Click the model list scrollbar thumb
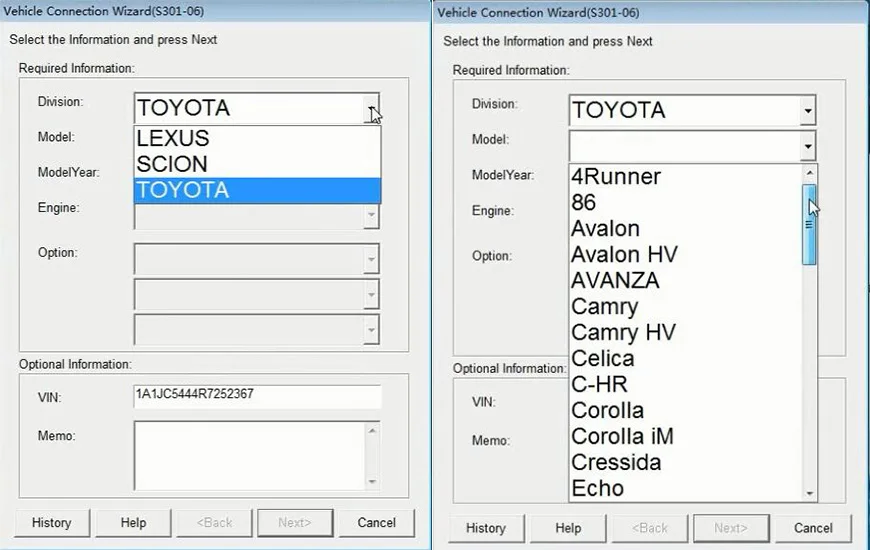Image resolution: width=870 pixels, height=550 pixels. [810, 225]
